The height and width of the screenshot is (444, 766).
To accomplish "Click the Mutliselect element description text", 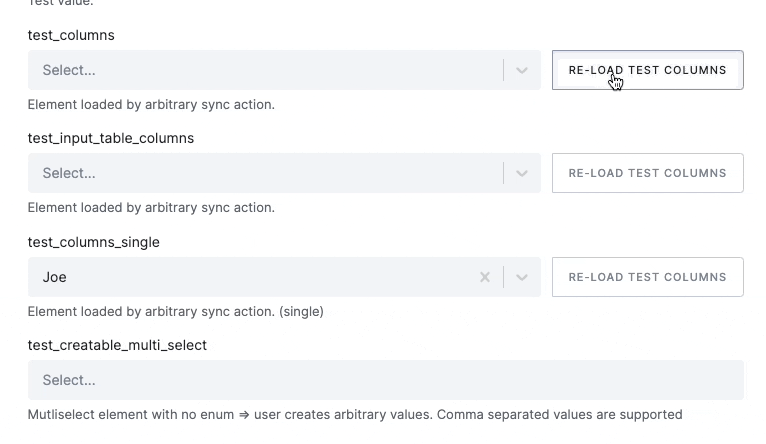I will coord(355,414).
